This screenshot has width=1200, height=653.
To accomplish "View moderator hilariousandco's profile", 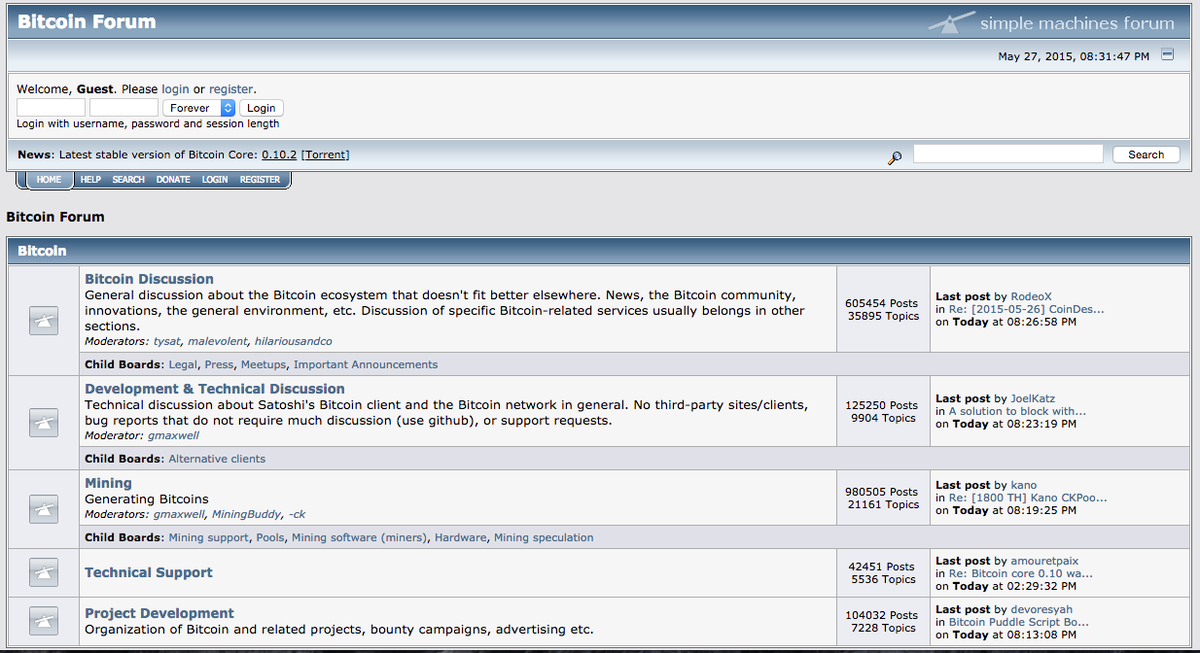I will click(293, 342).
